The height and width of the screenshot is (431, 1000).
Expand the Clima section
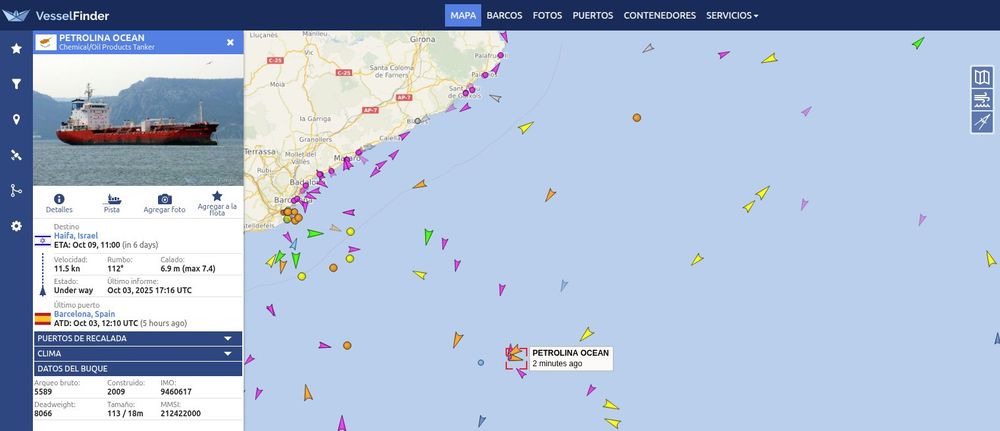click(138, 354)
